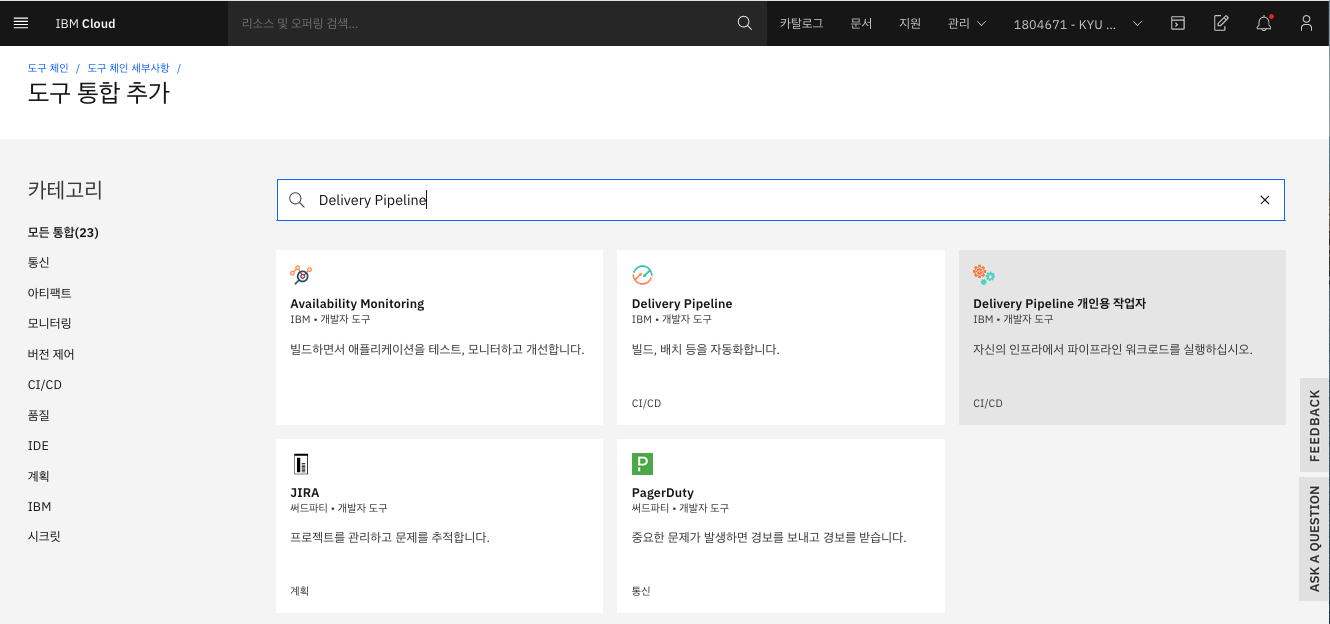Open 지원 in the top navigation
1330x624 pixels.
pyautogui.click(x=910, y=23)
